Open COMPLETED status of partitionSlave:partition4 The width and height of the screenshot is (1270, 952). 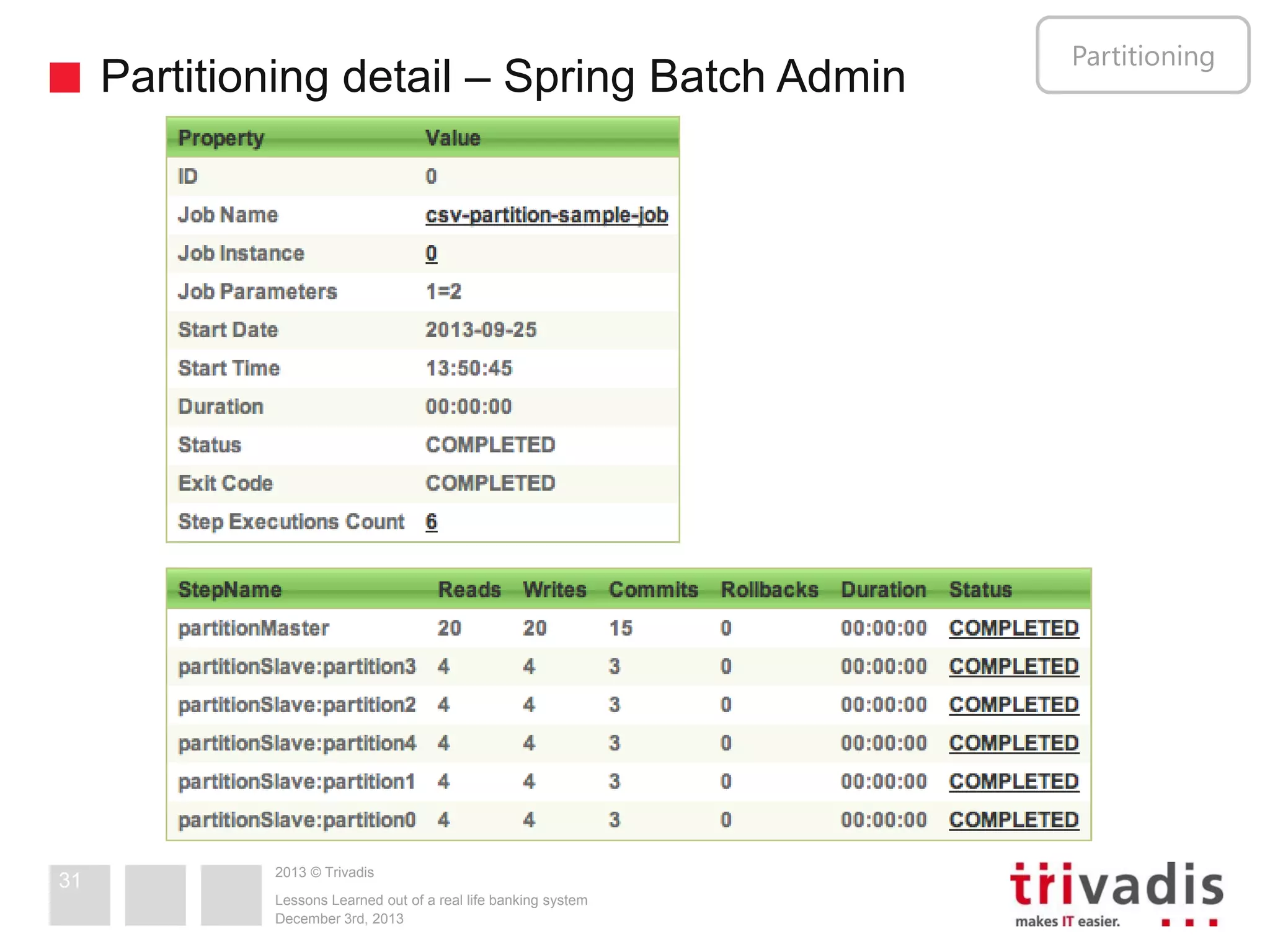coord(1014,743)
